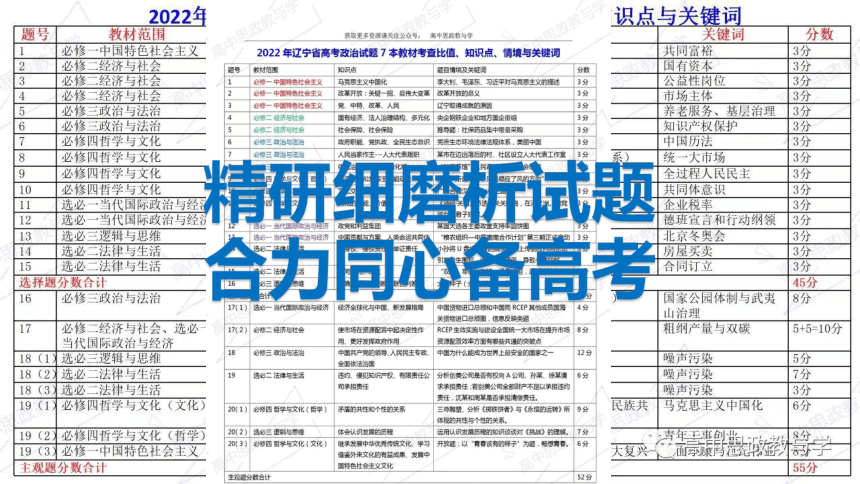Click '主观题分数合计' in the left table

click(x=63, y=469)
